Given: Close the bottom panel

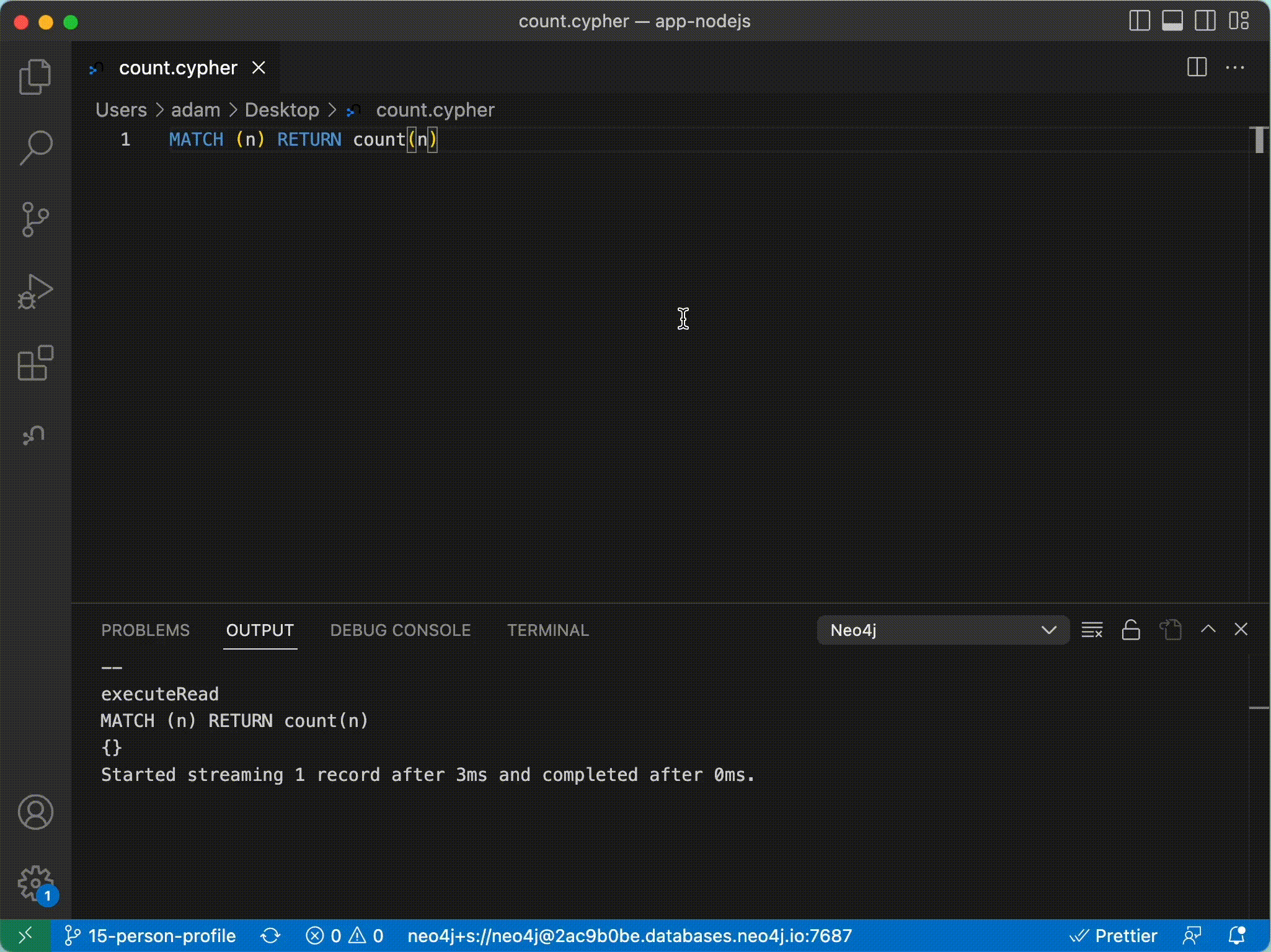Looking at the screenshot, I should click(x=1241, y=629).
